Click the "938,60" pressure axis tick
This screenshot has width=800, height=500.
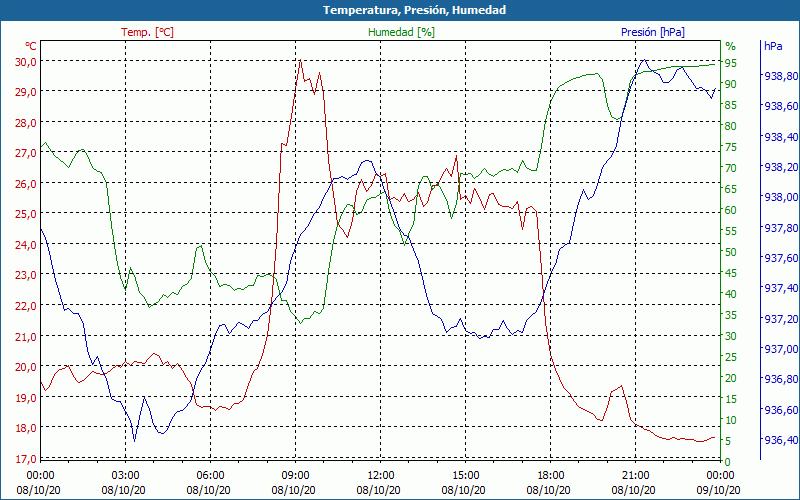click(781, 106)
